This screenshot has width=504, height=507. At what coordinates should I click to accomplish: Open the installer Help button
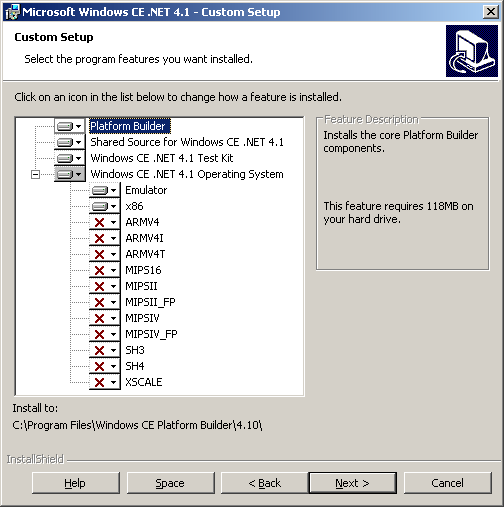pyautogui.click(x=75, y=483)
